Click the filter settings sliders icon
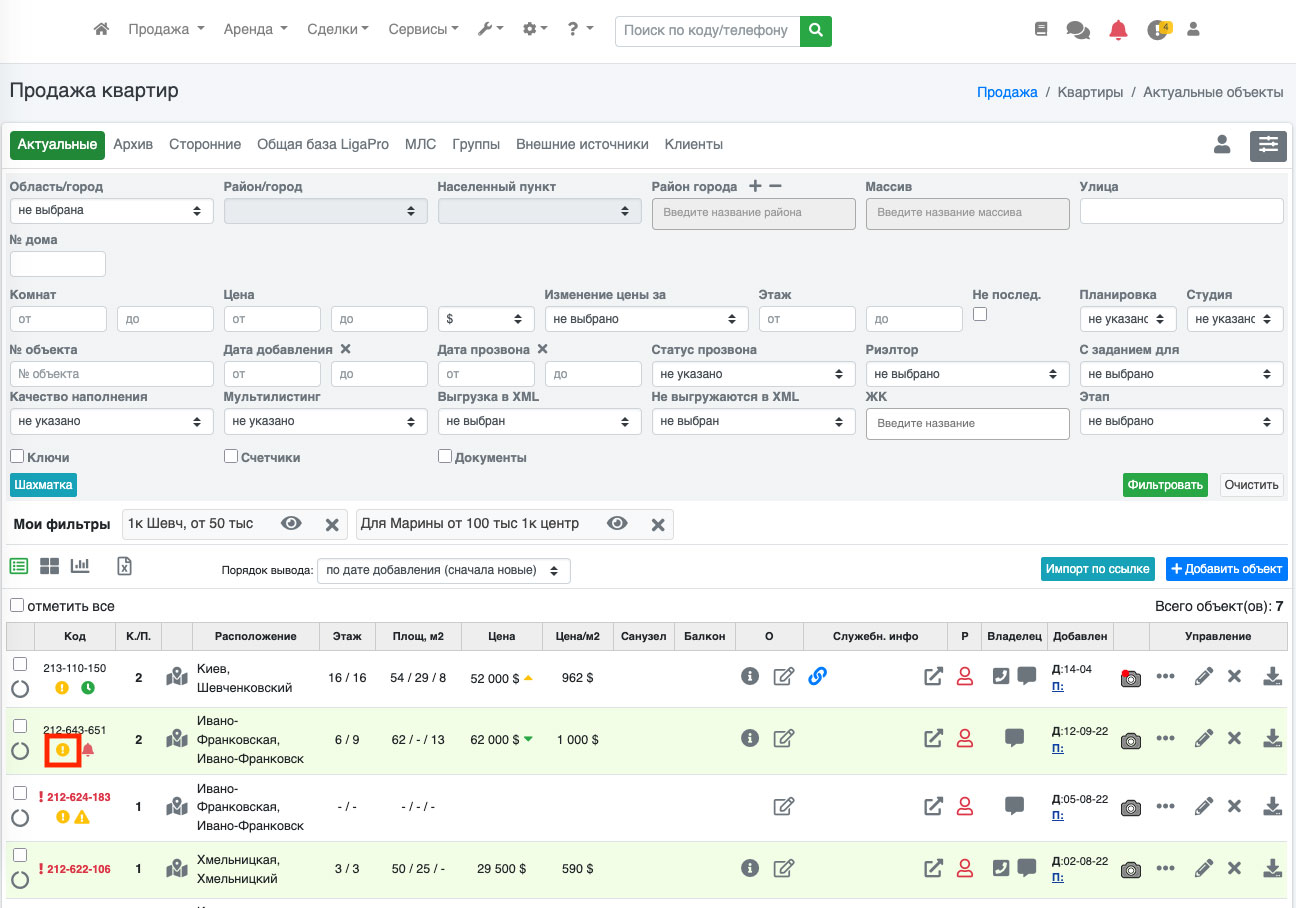The image size is (1296, 908). click(1268, 145)
